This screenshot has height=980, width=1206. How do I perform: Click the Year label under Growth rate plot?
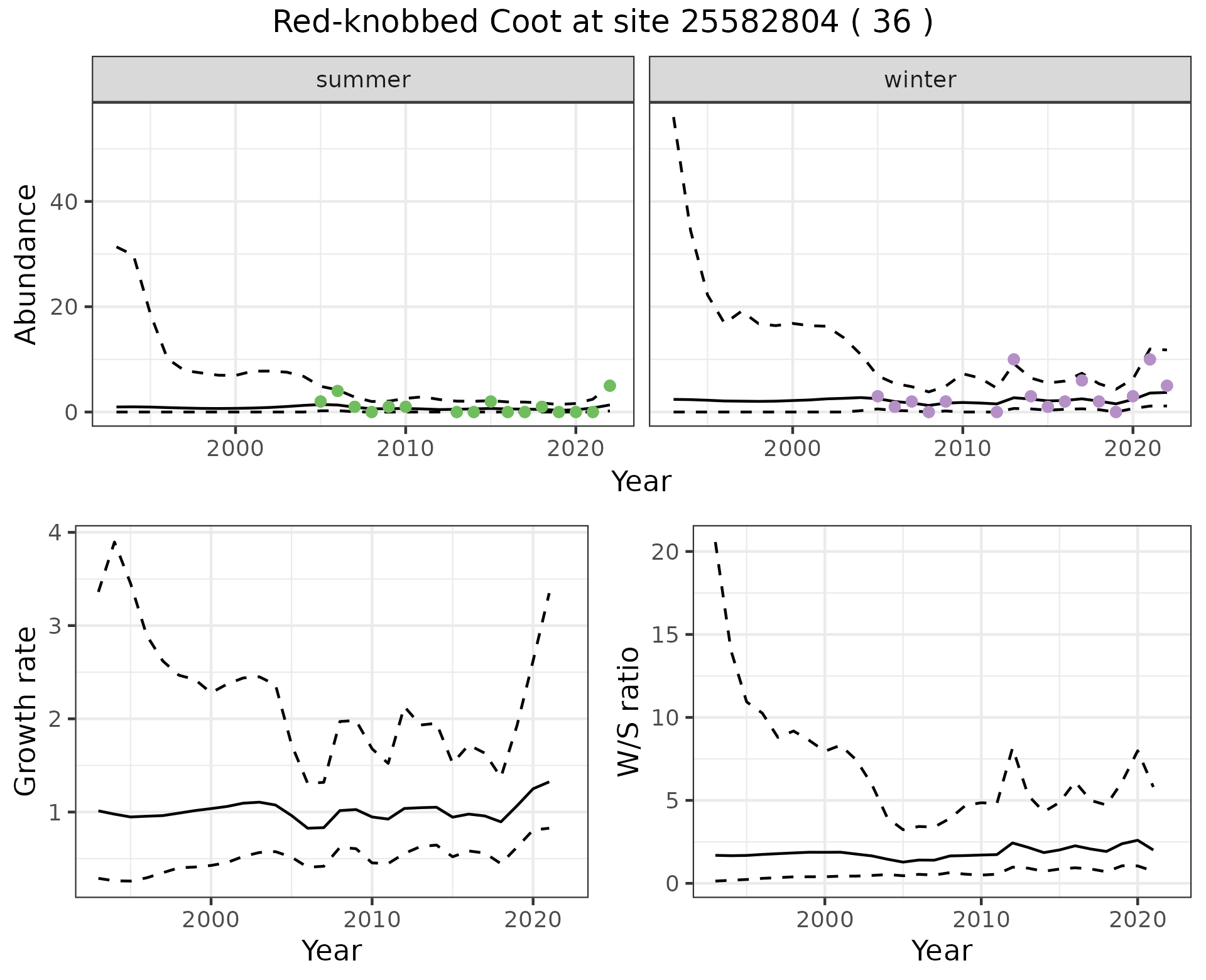331,950
